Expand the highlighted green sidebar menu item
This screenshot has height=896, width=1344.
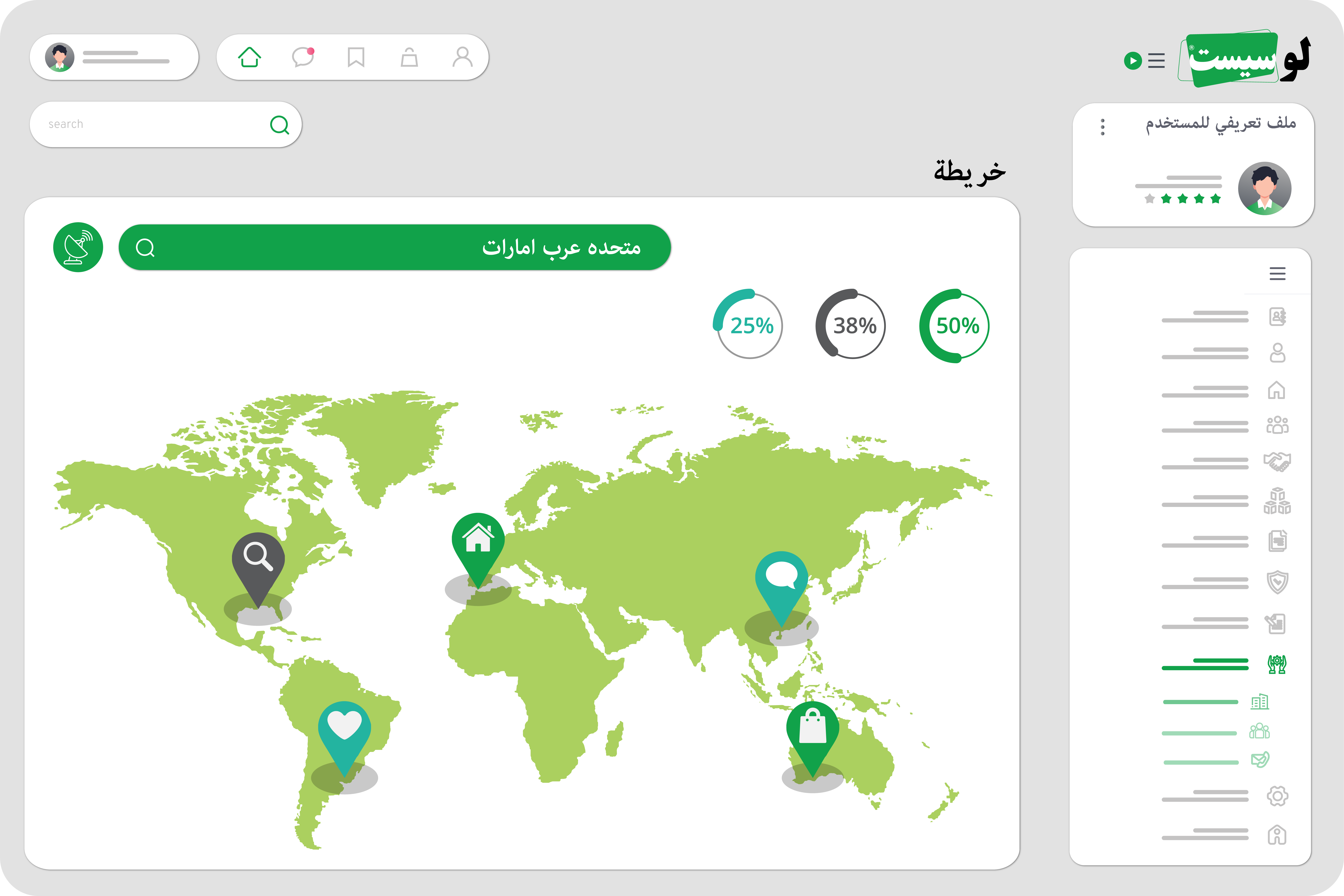point(1277,664)
